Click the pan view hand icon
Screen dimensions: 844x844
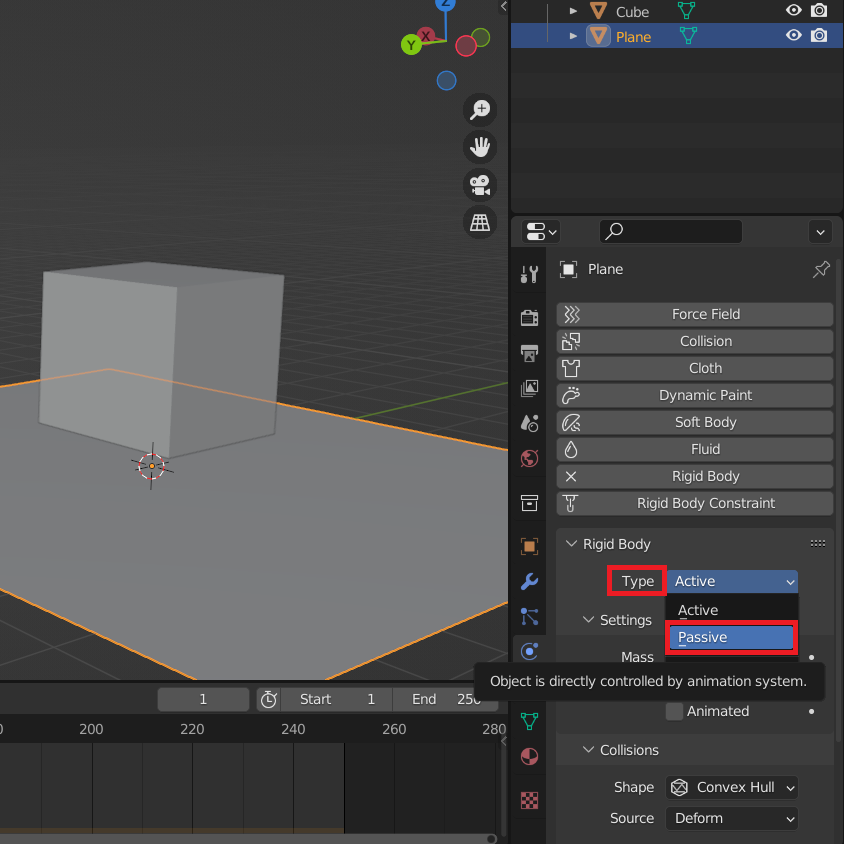pyautogui.click(x=481, y=147)
